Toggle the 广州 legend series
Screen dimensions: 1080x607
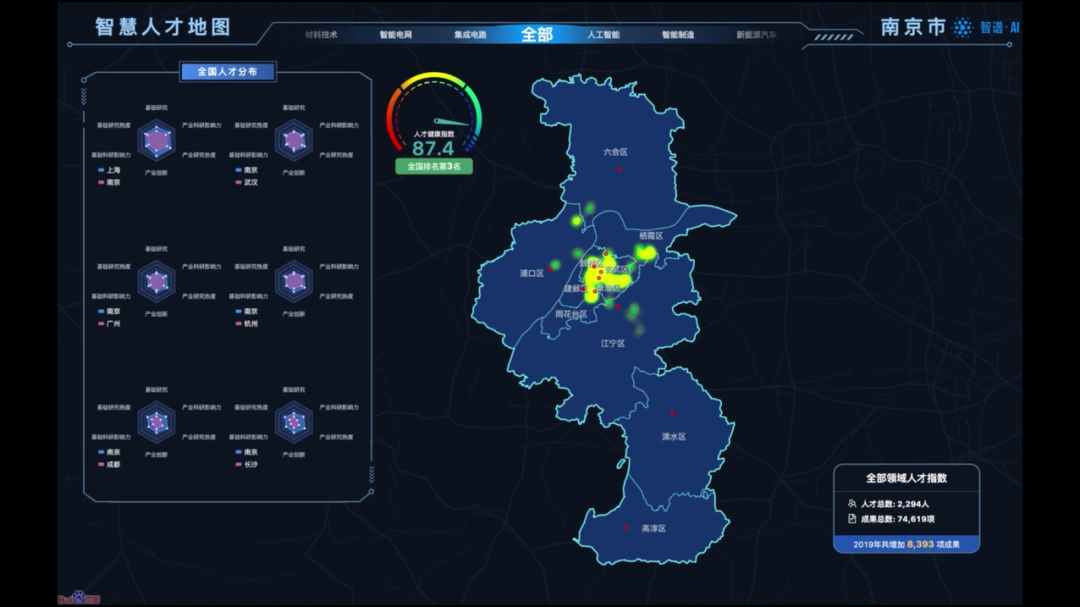(109, 324)
